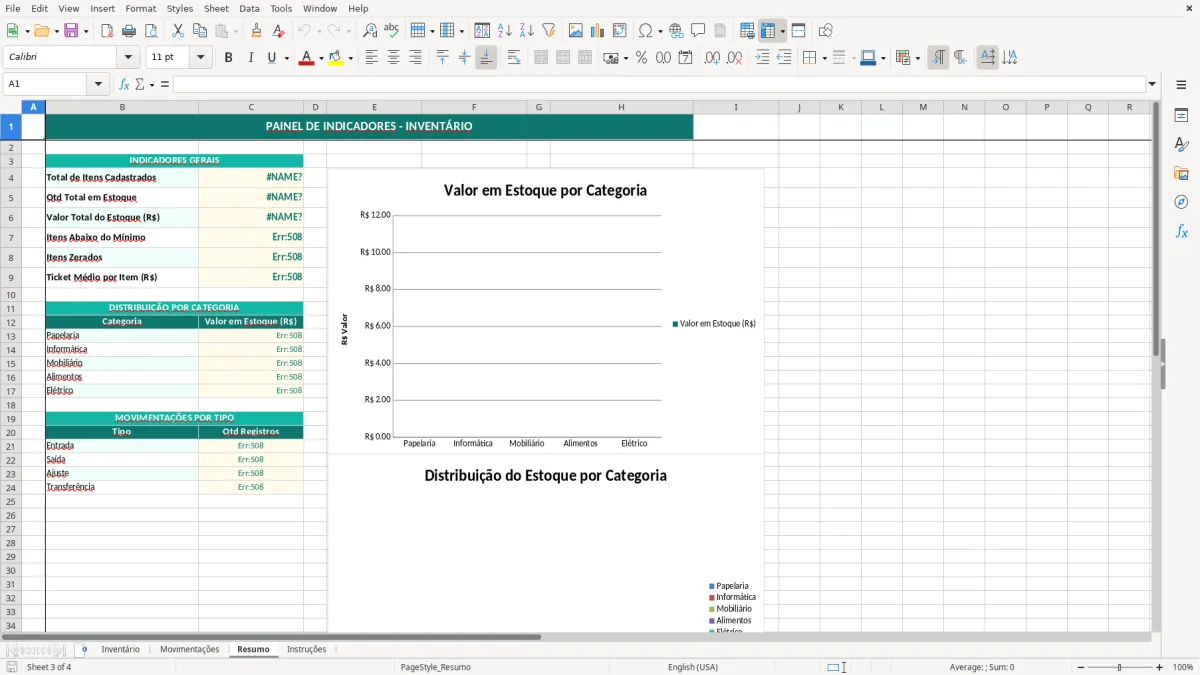Click Sort Descending icon

(527, 31)
